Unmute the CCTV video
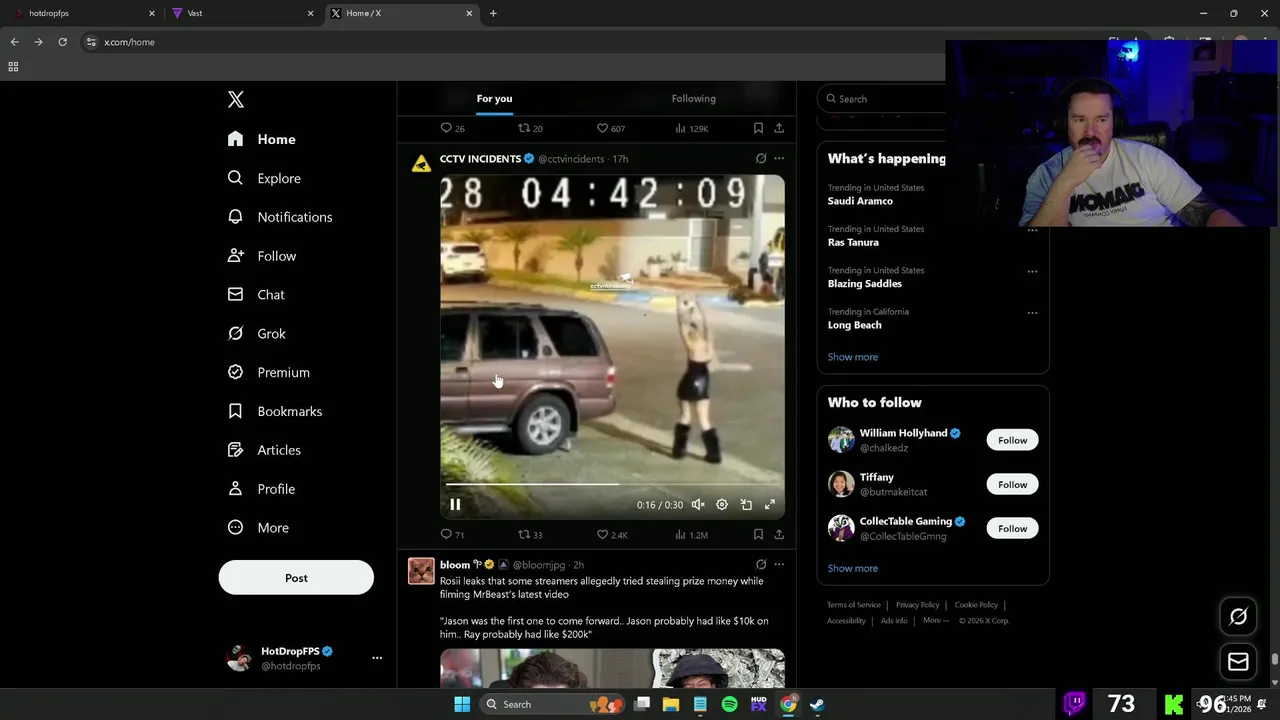This screenshot has height=720, width=1280. tap(698, 505)
